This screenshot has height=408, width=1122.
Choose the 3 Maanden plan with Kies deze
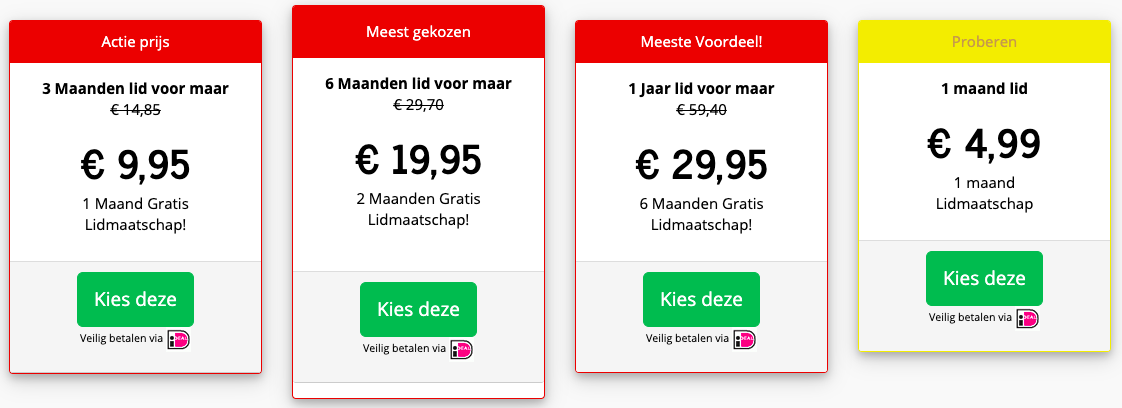(135, 299)
